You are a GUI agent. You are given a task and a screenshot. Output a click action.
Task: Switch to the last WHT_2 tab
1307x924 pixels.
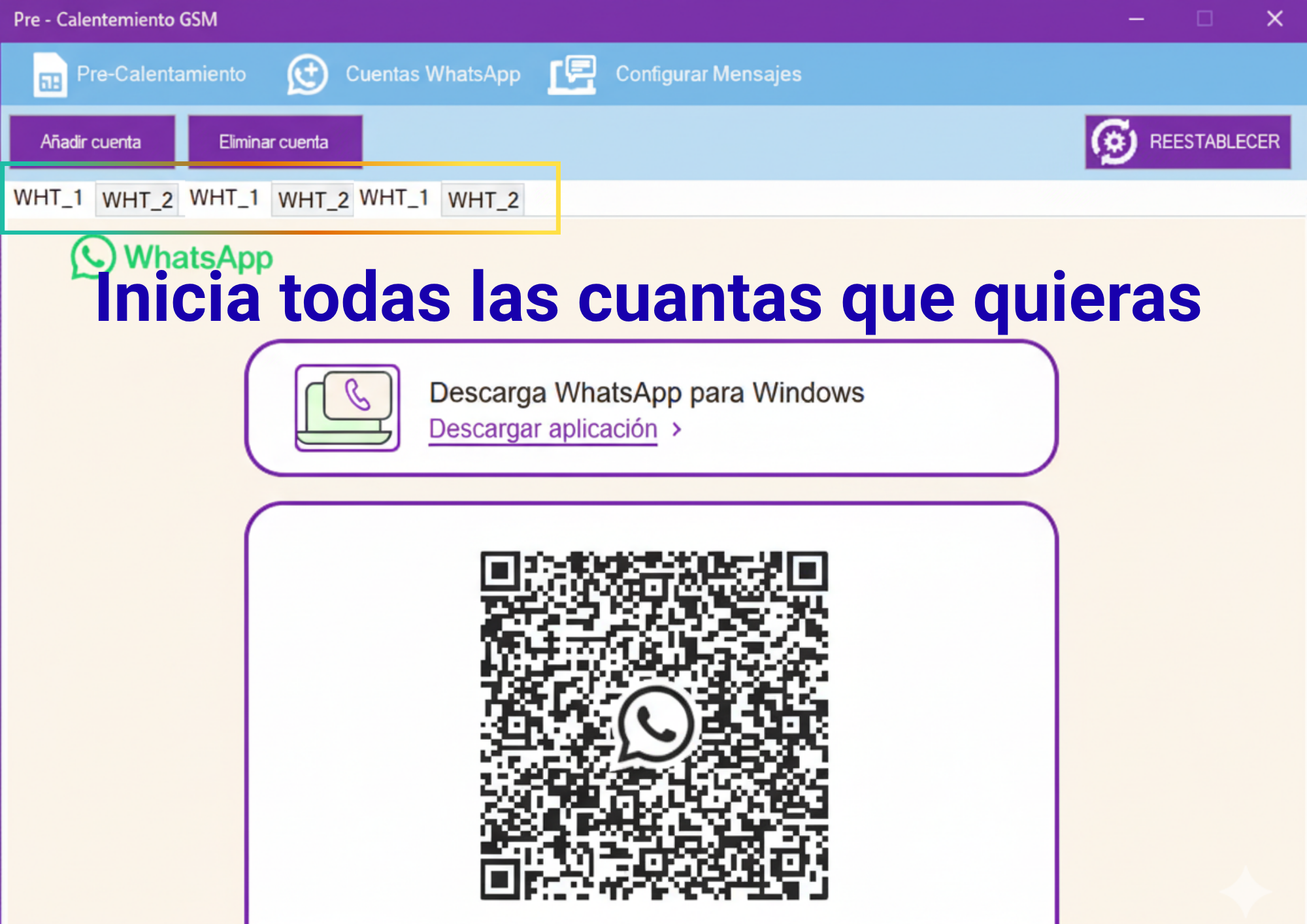(x=482, y=200)
